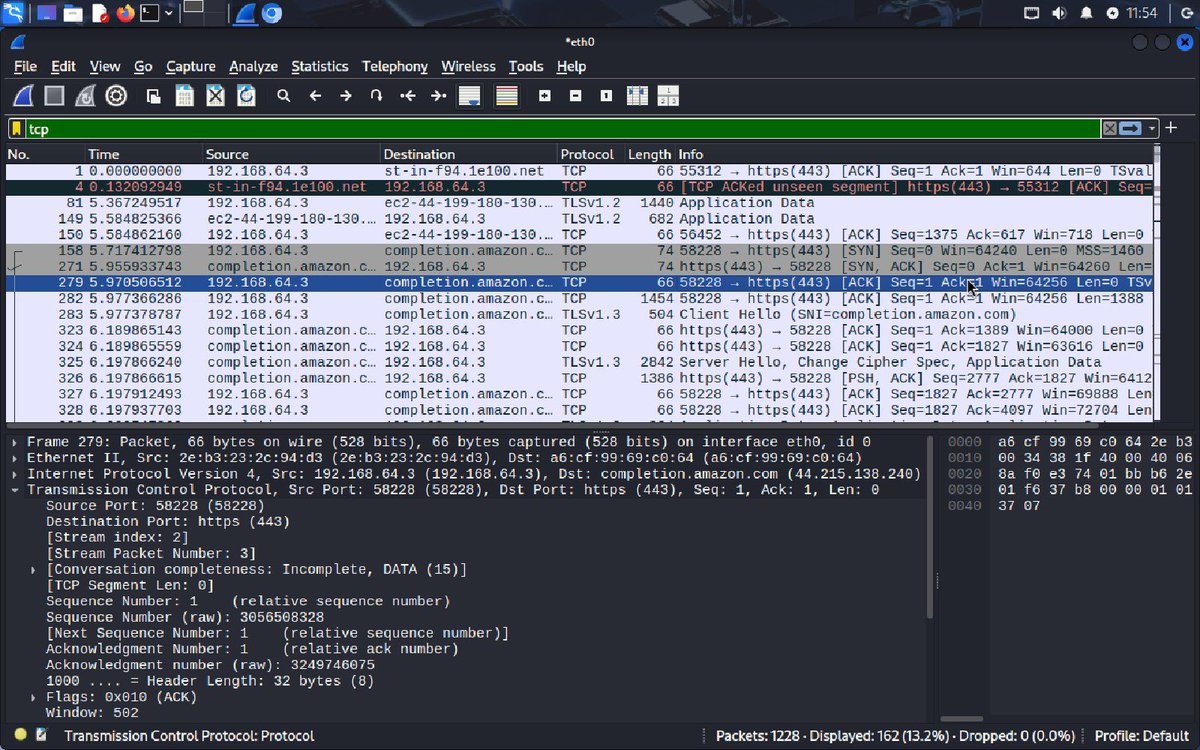Click Profile: Default in status bar
Image resolution: width=1200 pixels, height=750 pixels.
[x=1141, y=735]
